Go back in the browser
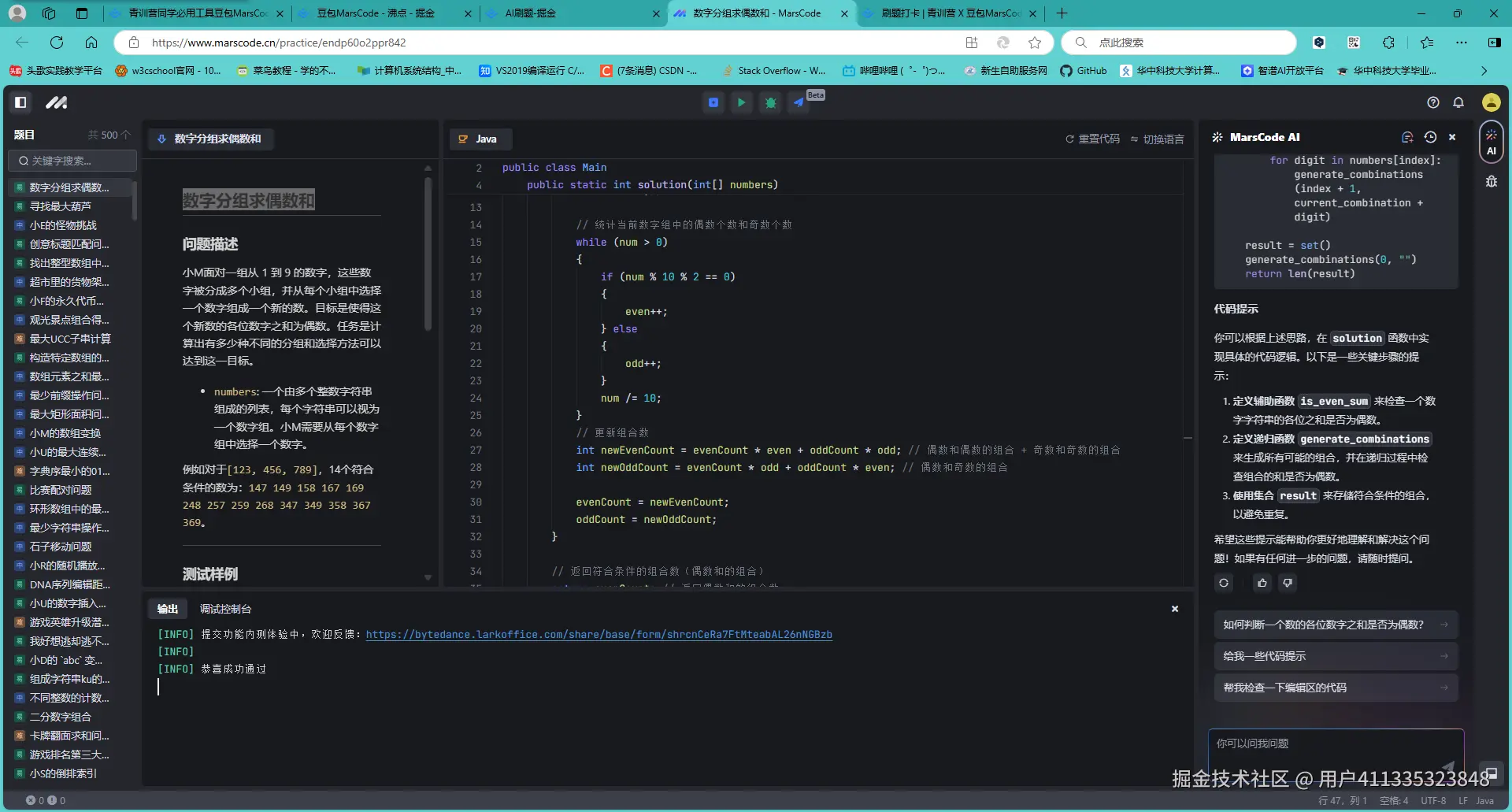This screenshot has height=812, width=1512. coord(22,43)
